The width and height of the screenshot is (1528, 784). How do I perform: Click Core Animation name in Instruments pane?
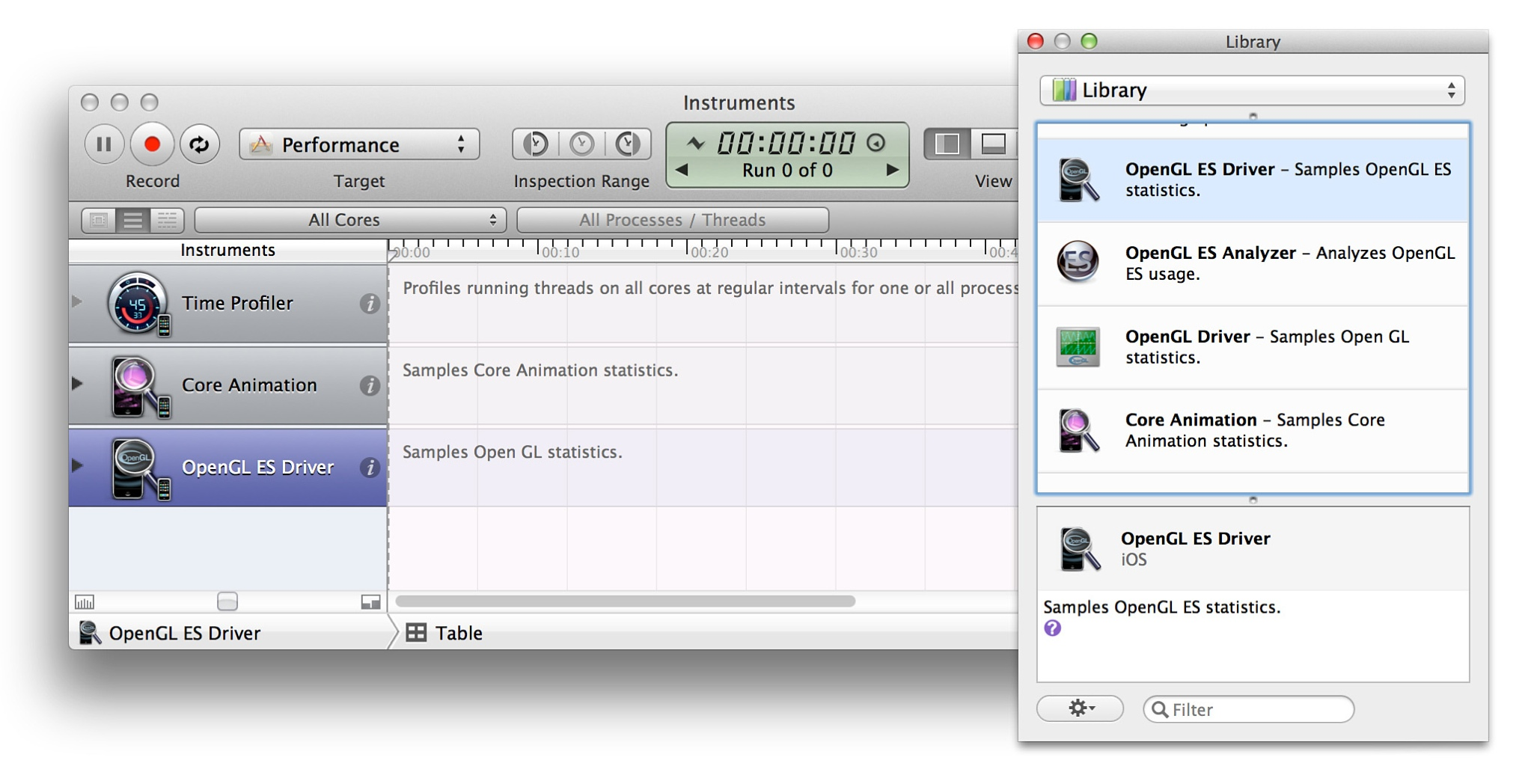[249, 385]
